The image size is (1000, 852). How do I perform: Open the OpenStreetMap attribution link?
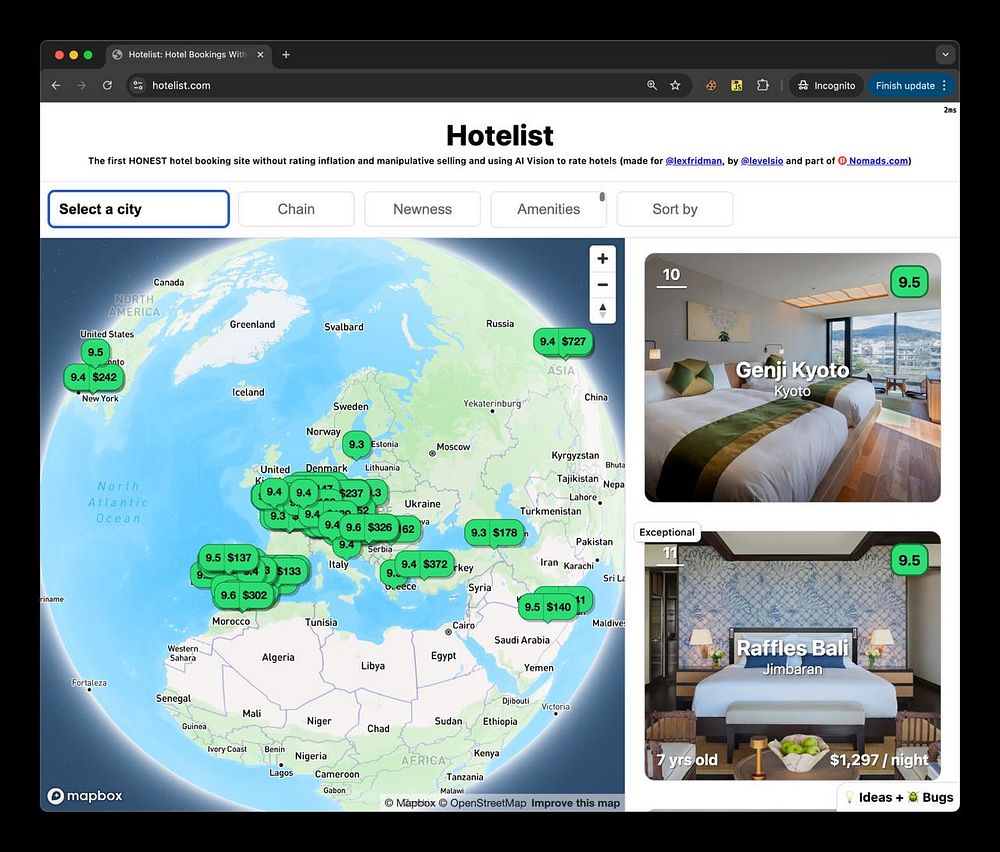(483, 803)
